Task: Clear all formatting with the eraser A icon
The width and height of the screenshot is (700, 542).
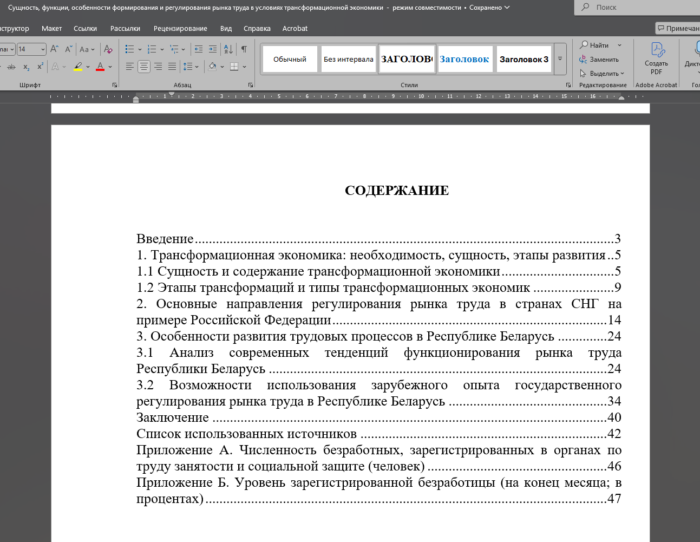Action: click(x=108, y=49)
